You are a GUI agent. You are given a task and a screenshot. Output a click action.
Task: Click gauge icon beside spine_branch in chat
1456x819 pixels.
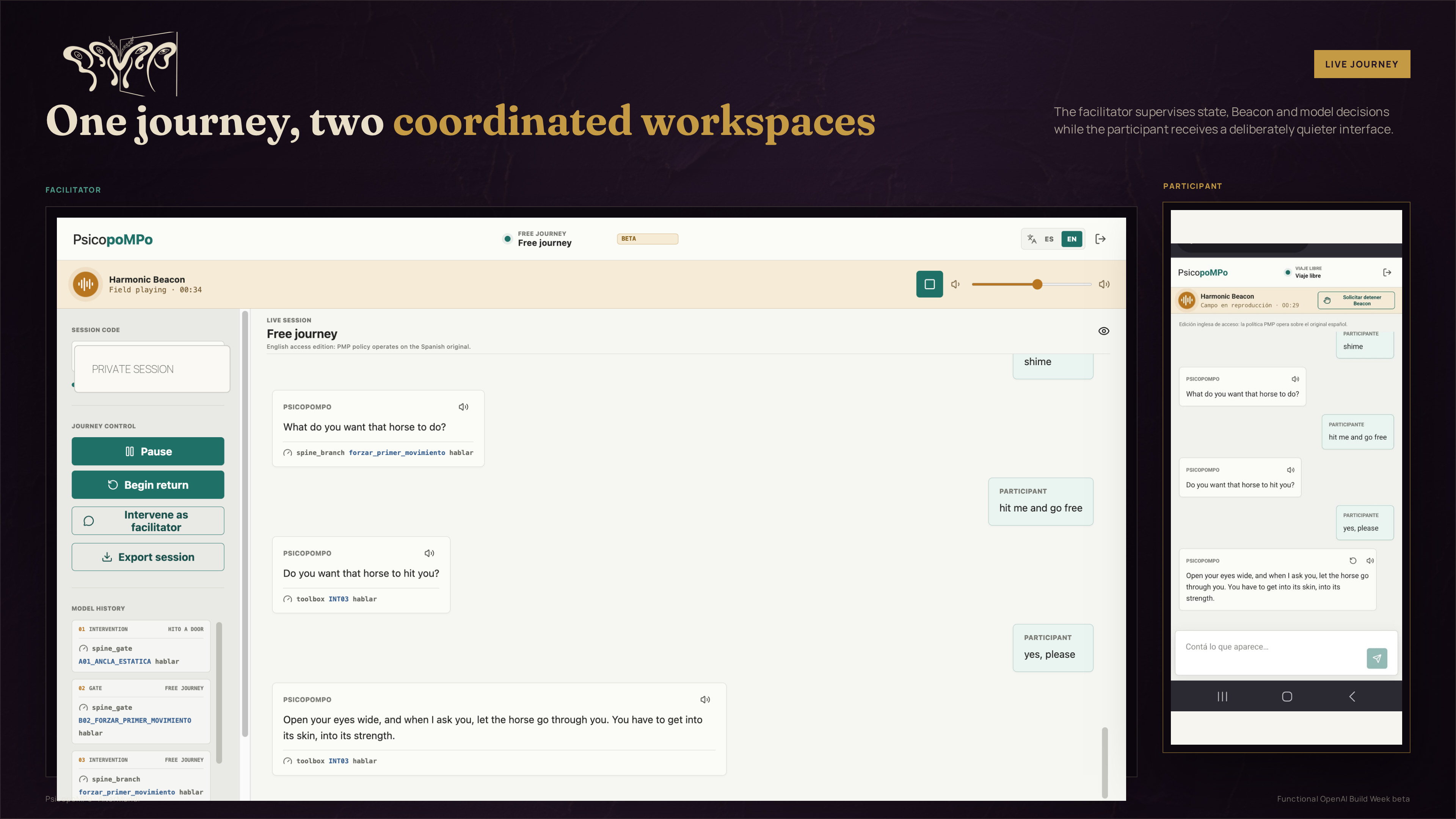click(288, 453)
